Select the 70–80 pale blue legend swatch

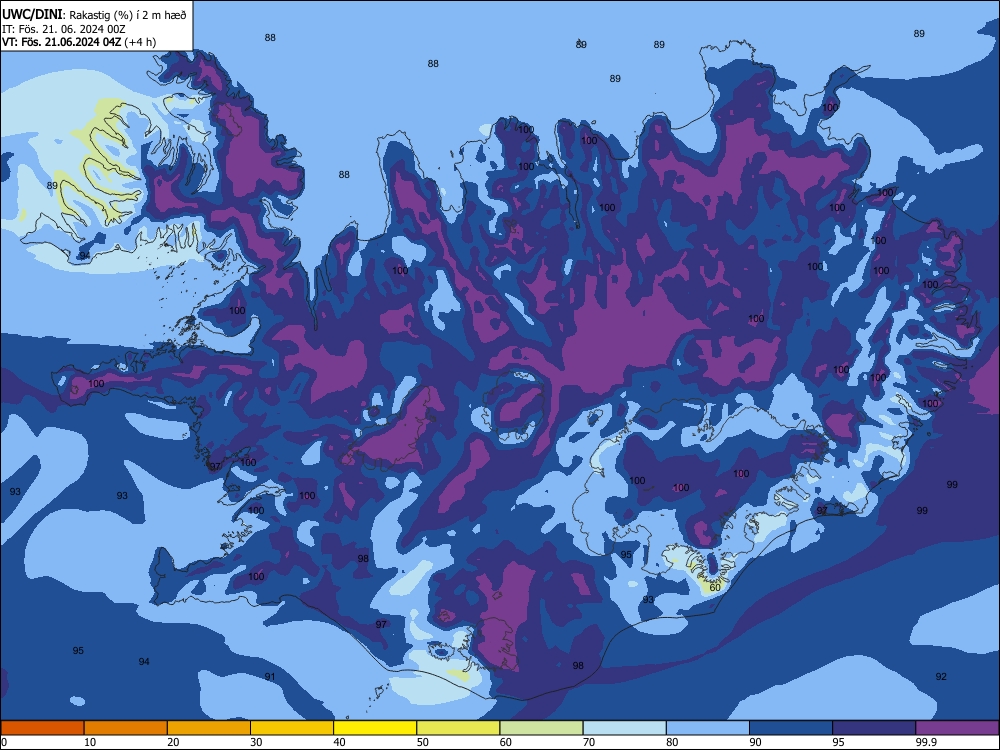pyautogui.click(x=624, y=728)
